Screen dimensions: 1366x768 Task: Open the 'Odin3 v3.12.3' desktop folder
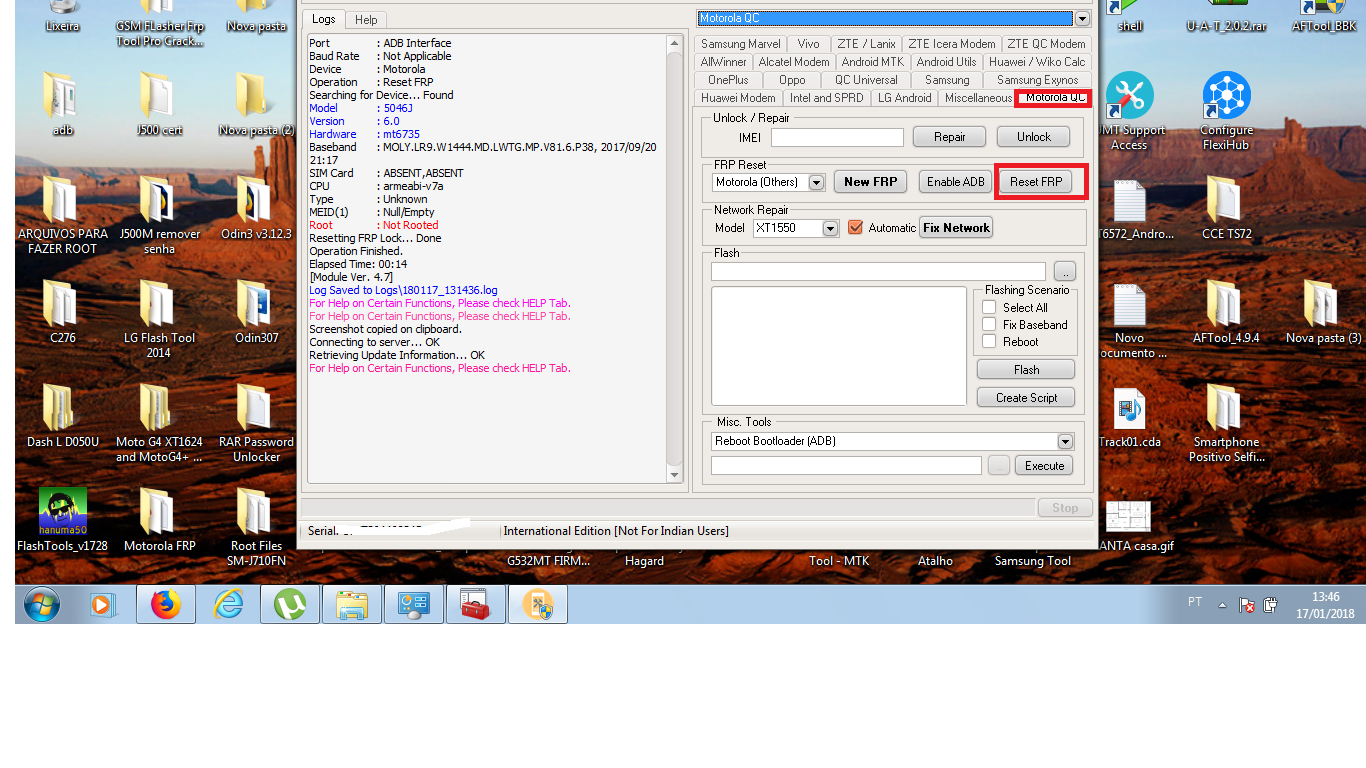(256, 208)
